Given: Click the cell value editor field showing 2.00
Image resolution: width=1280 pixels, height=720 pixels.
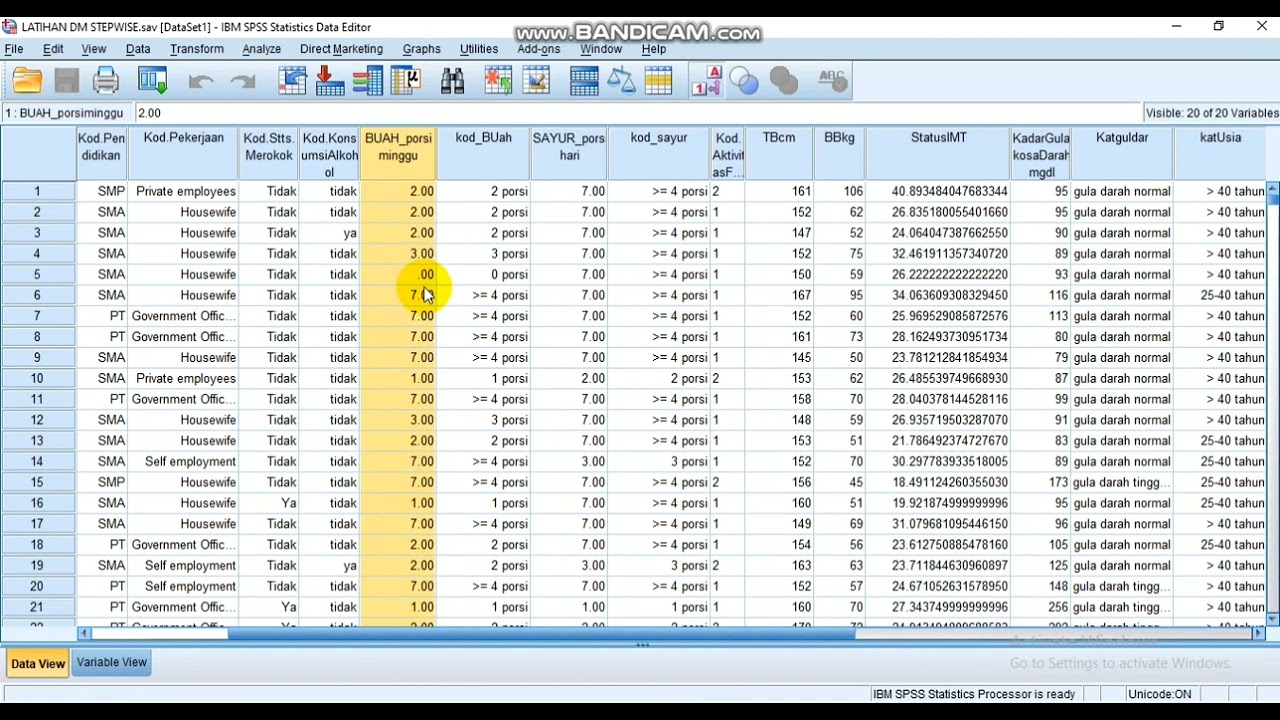Looking at the screenshot, I should pos(637,113).
